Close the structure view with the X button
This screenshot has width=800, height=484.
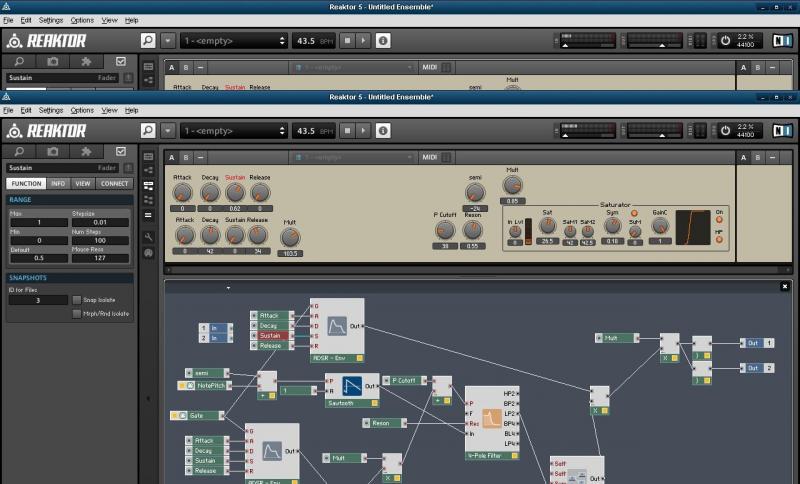[785, 287]
